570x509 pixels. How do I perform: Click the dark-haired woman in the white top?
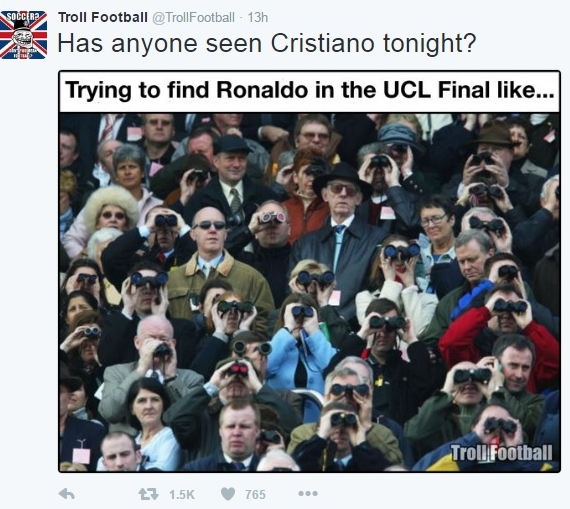point(149,422)
